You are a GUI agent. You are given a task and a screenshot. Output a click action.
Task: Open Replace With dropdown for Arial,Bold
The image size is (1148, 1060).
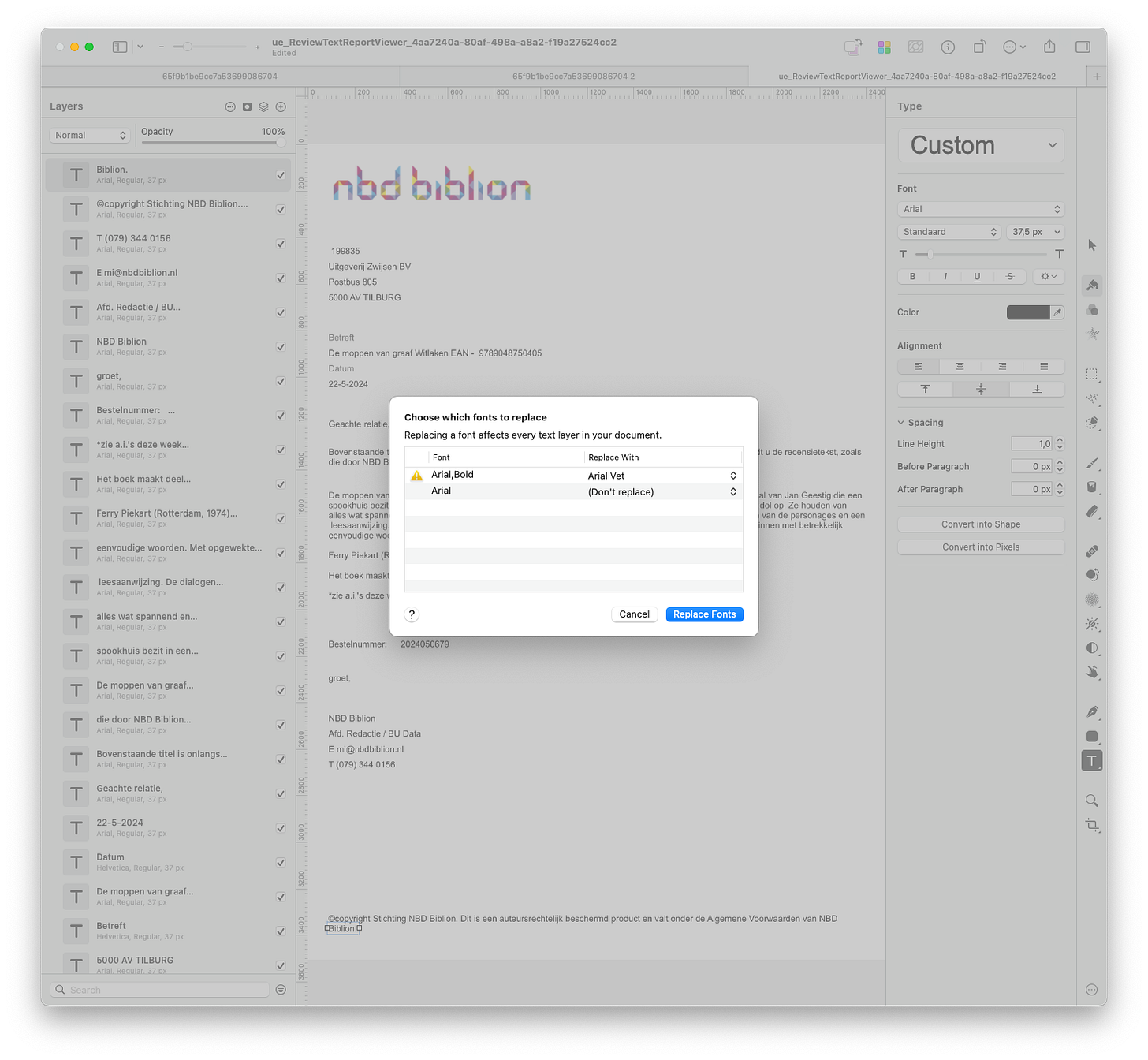coord(662,476)
